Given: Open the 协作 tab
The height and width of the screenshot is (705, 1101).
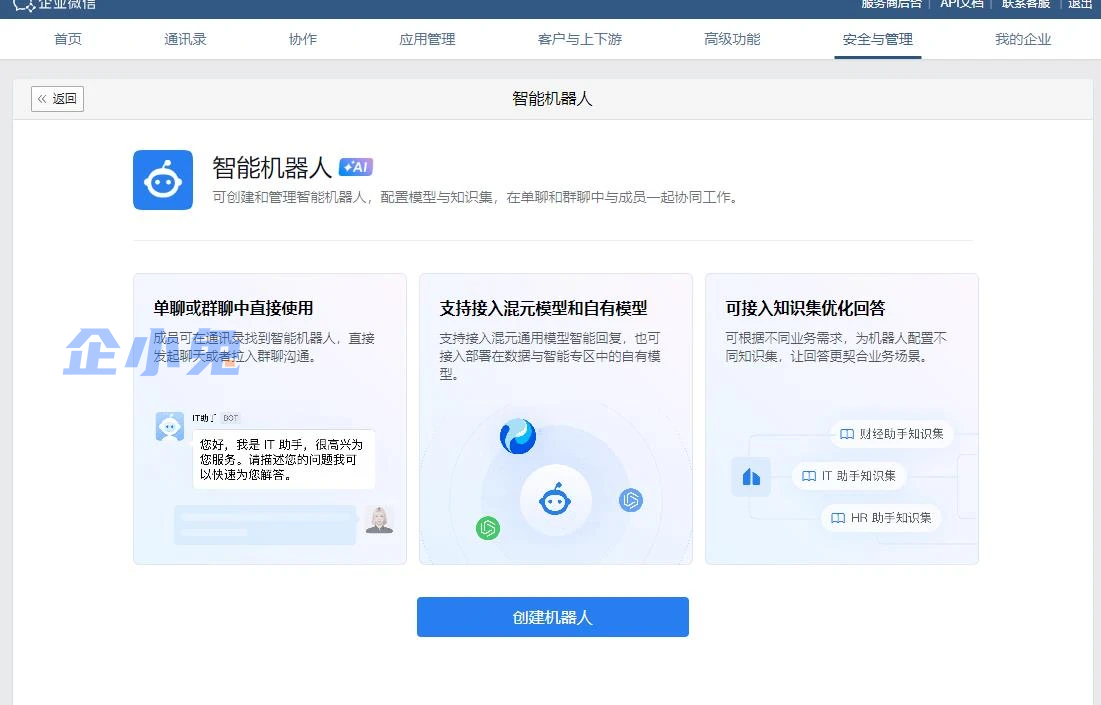Looking at the screenshot, I should (x=303, y=39).
